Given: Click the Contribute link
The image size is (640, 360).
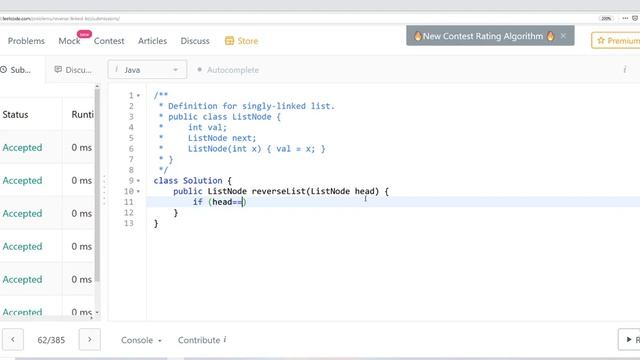Looking at the screenshot, I should (199, 340).
